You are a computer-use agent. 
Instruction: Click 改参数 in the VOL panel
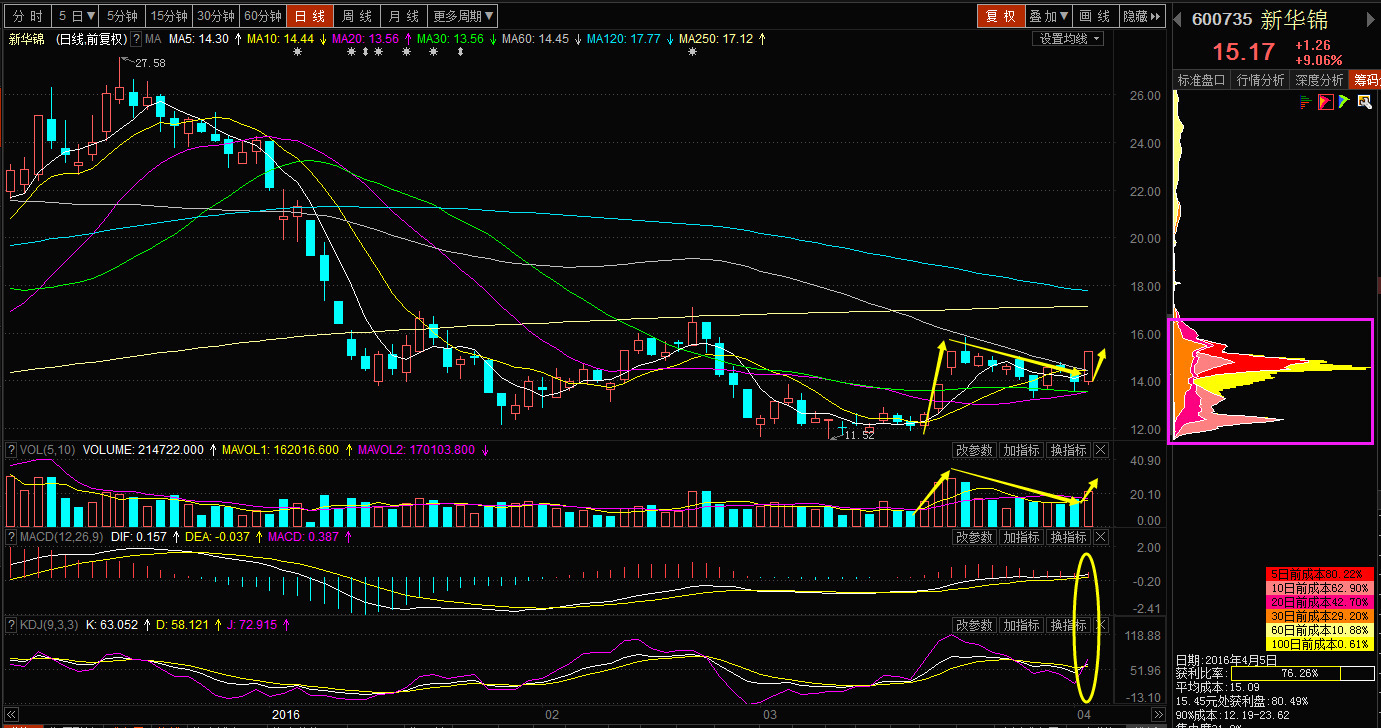point(974,451)
